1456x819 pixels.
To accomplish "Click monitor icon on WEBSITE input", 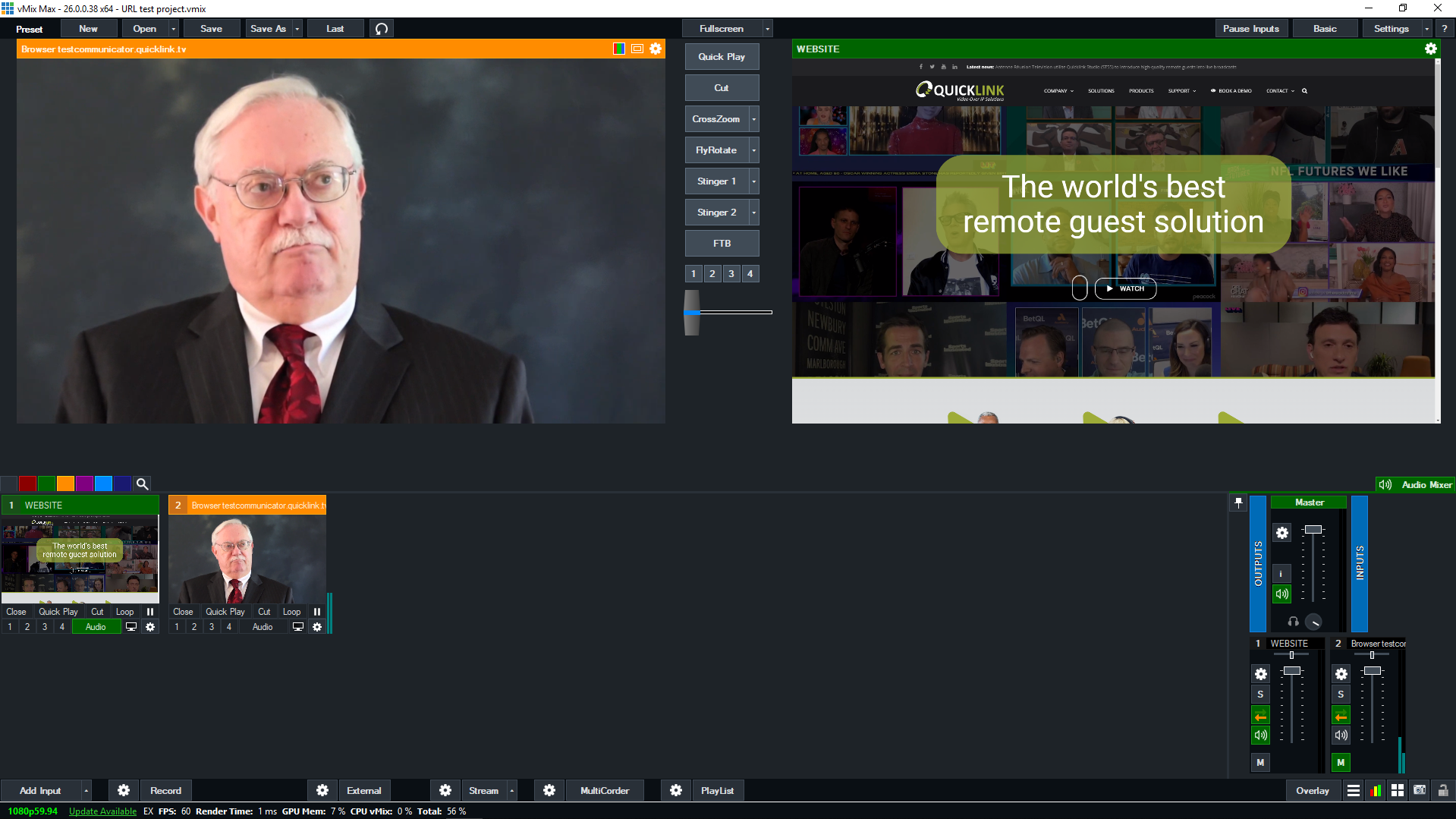I will (x=131, y=627).
